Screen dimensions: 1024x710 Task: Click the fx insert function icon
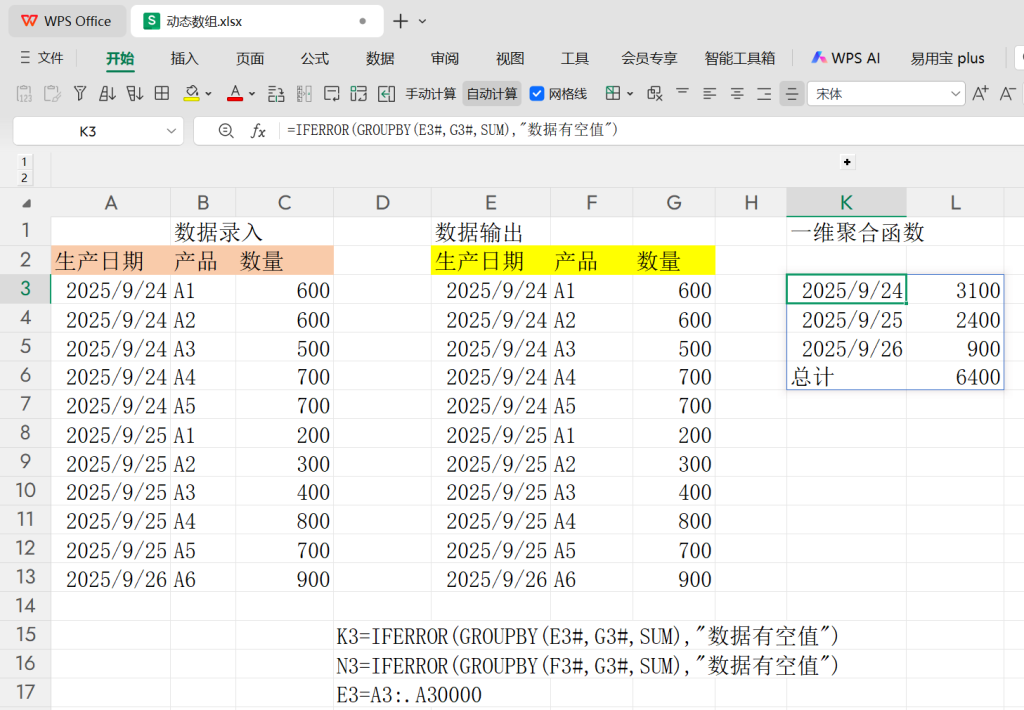pyautogui.click(x=259, y=131)
